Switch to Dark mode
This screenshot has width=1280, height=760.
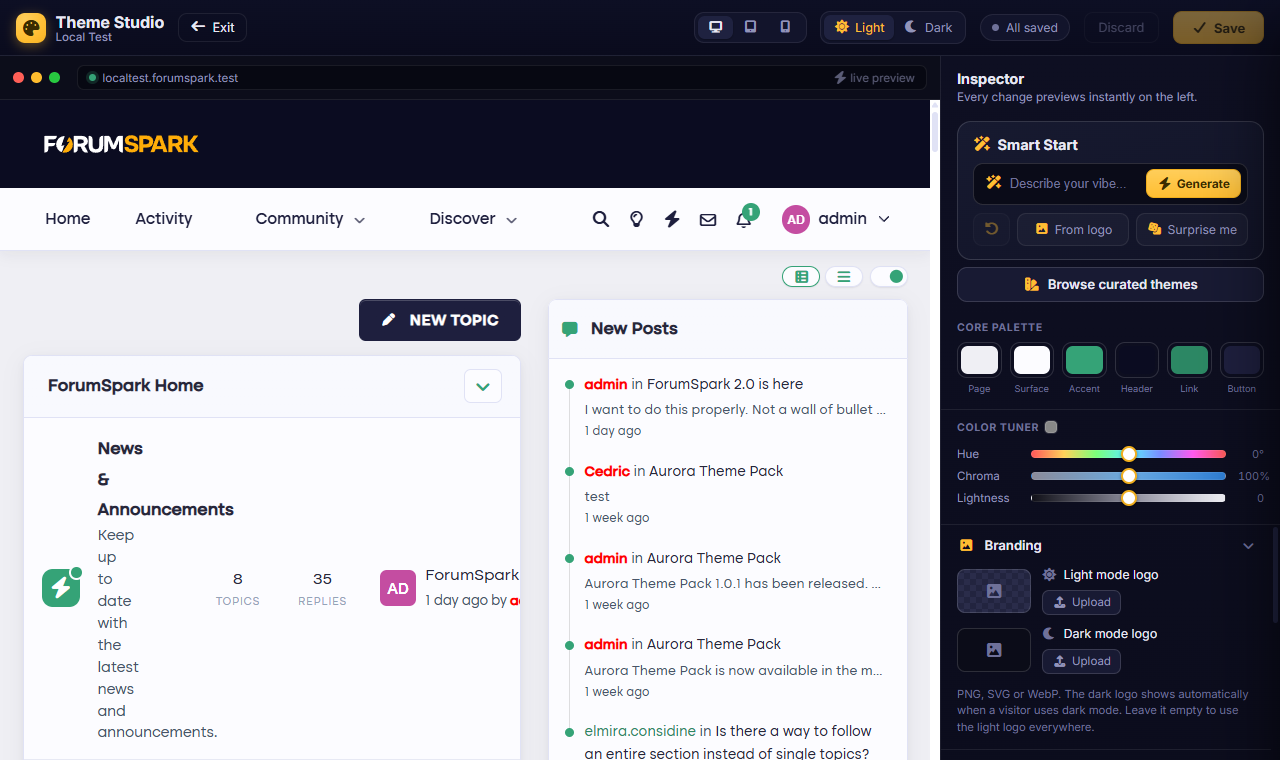pyautogui.click(x=928, y=27)
